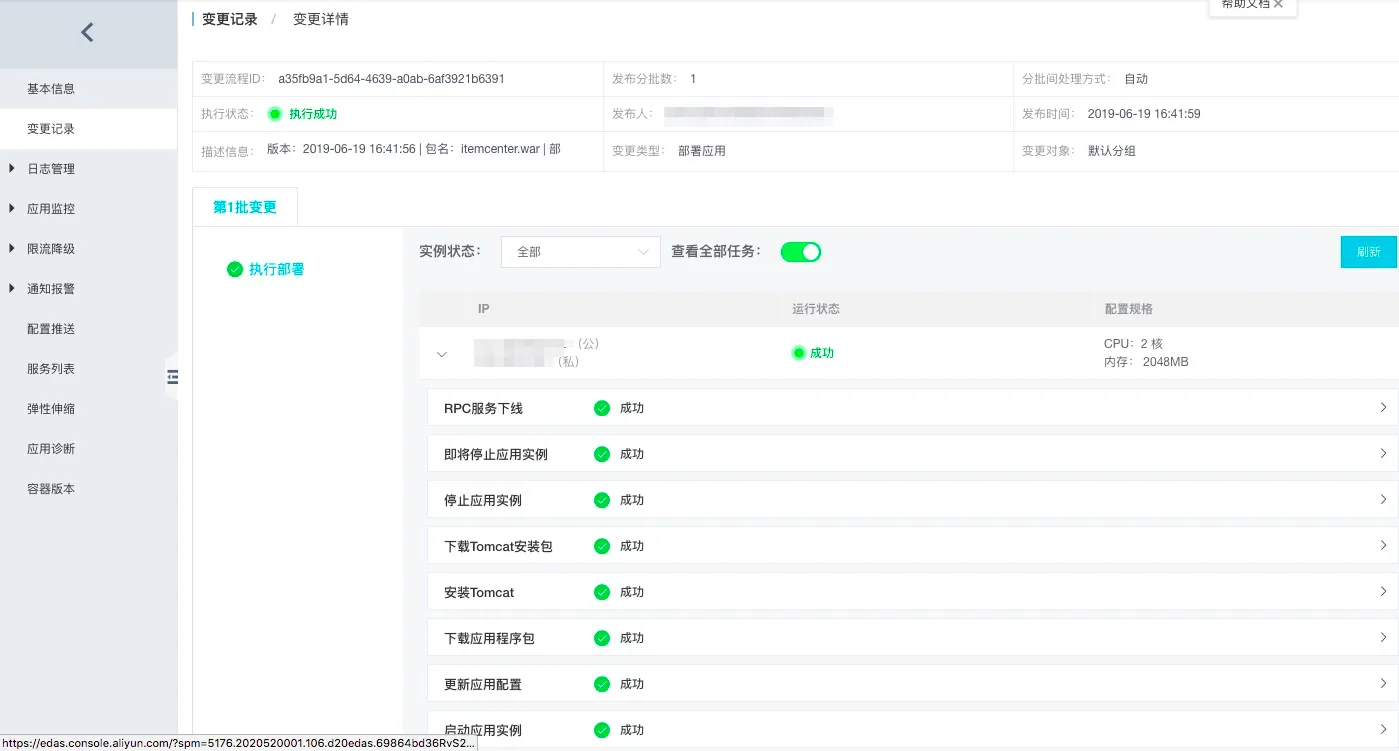Expand 即将停止应用实例 step details arrow
The width and height of the screenshot is (1399, 751).
1383,454
